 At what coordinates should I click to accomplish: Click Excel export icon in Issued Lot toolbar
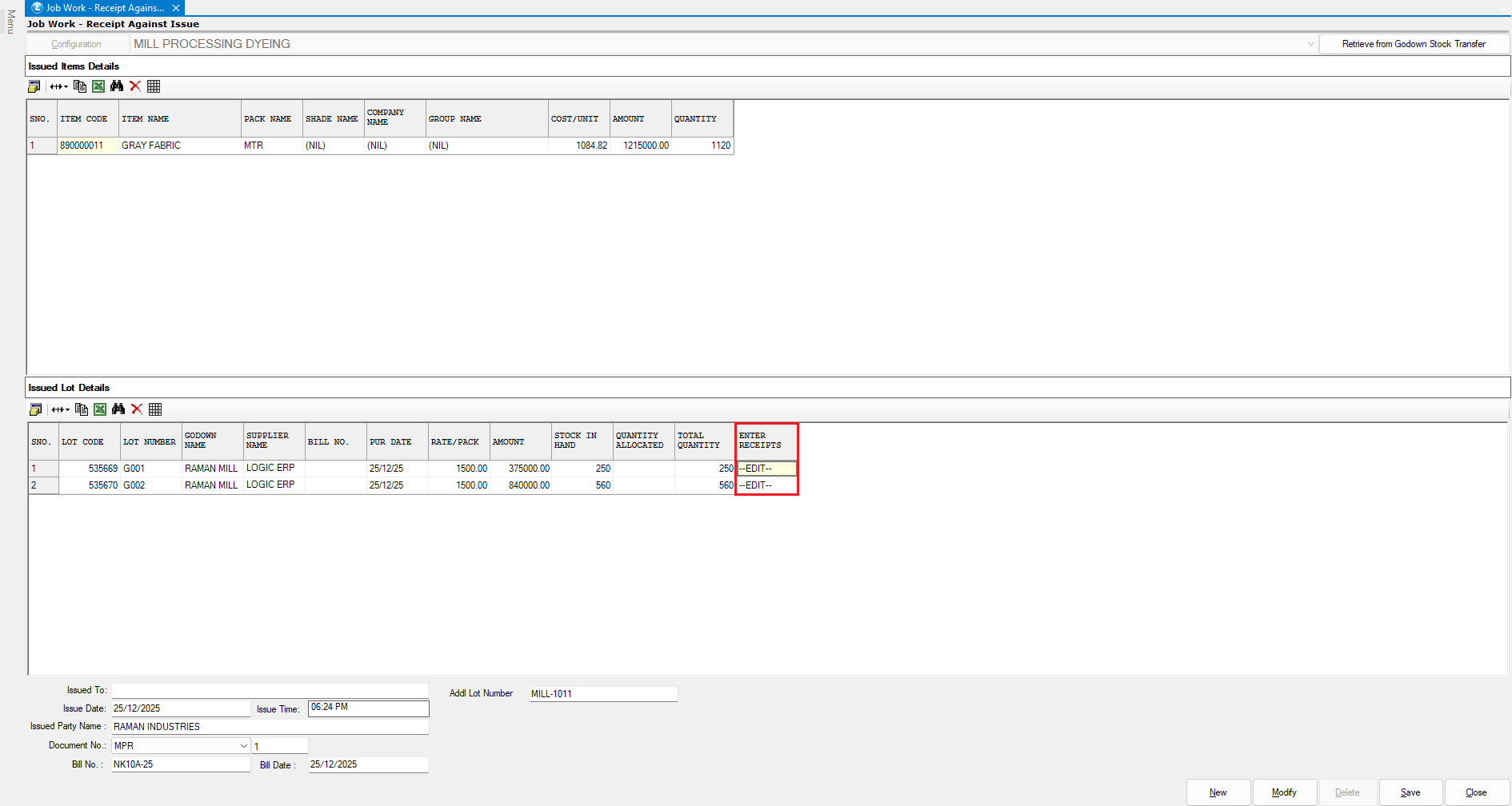click(x=100, y=409)
